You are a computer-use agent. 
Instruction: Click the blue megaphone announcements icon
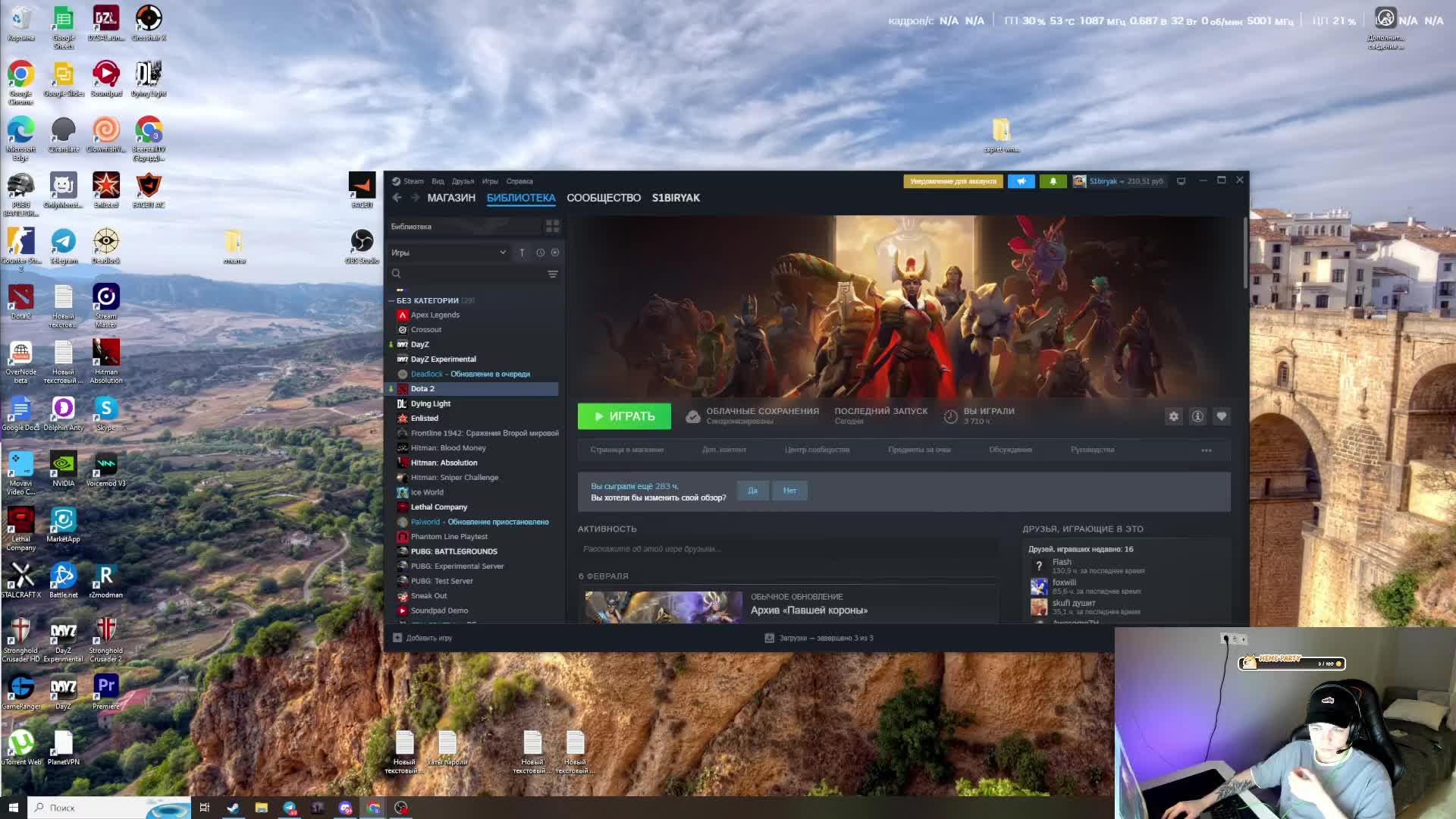1021,181
